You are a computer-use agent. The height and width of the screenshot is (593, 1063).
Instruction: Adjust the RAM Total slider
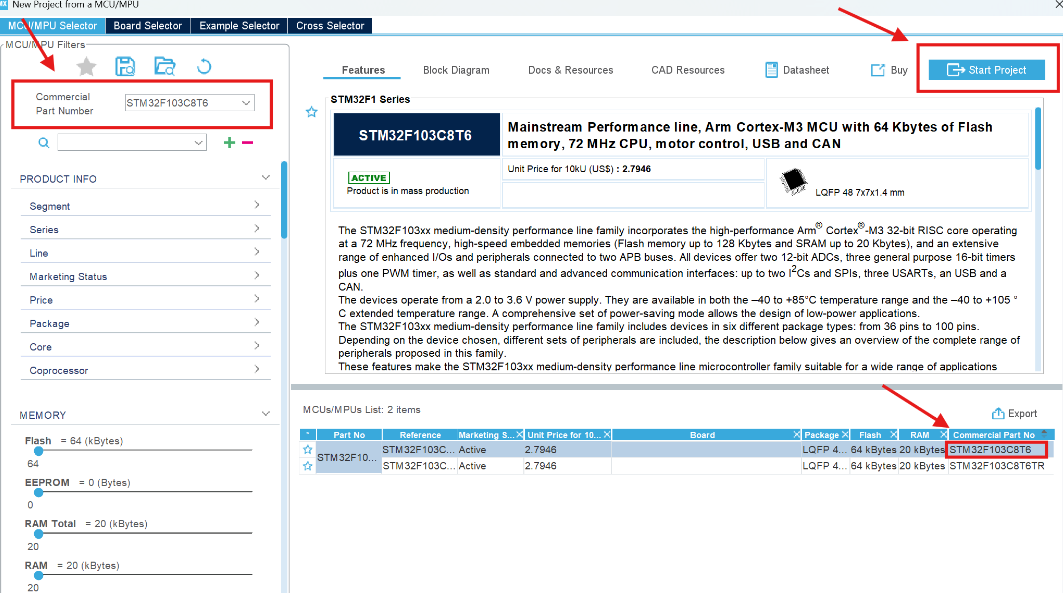click(x=39, y=534)
